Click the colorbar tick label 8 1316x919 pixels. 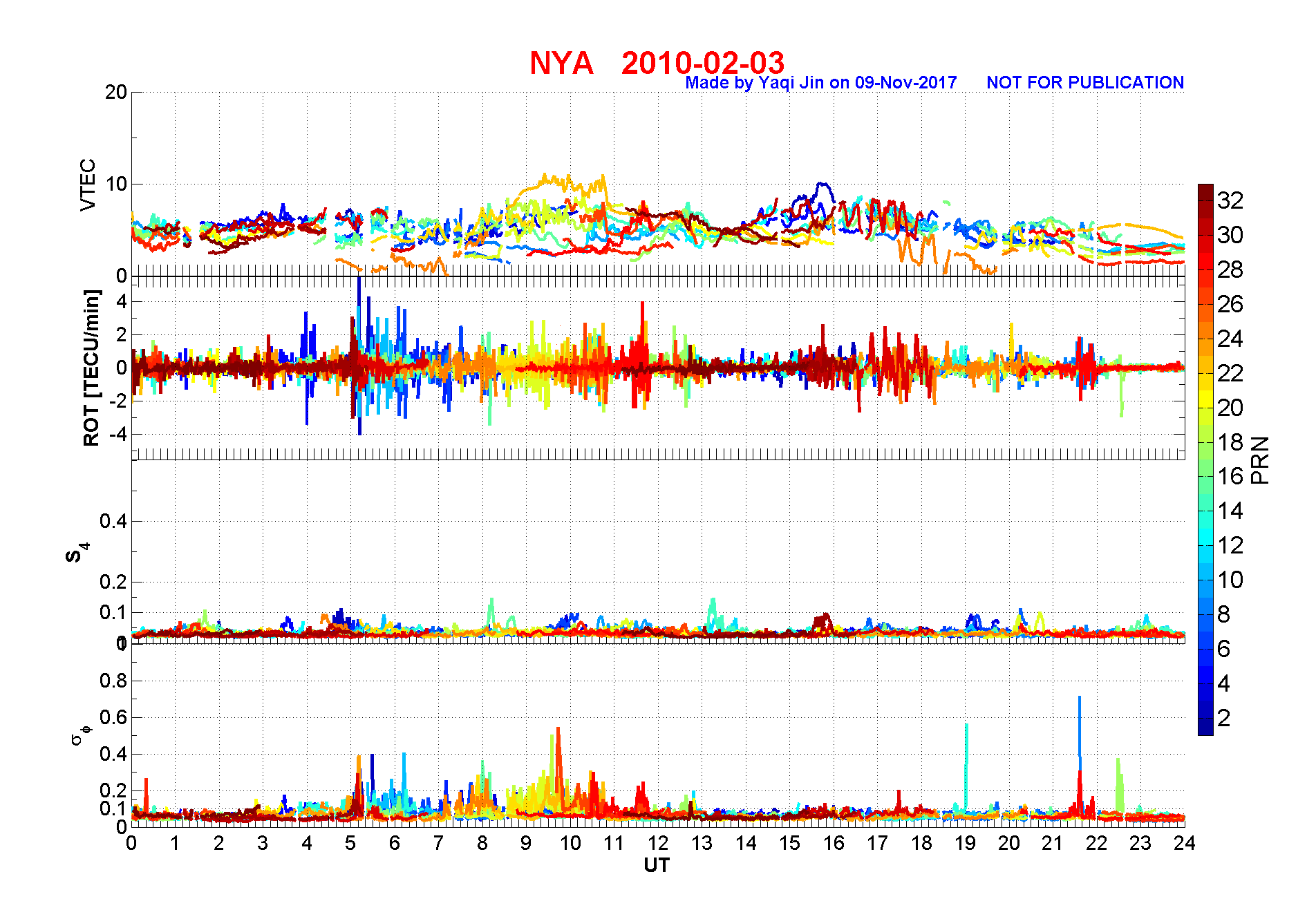point(1223,614)
